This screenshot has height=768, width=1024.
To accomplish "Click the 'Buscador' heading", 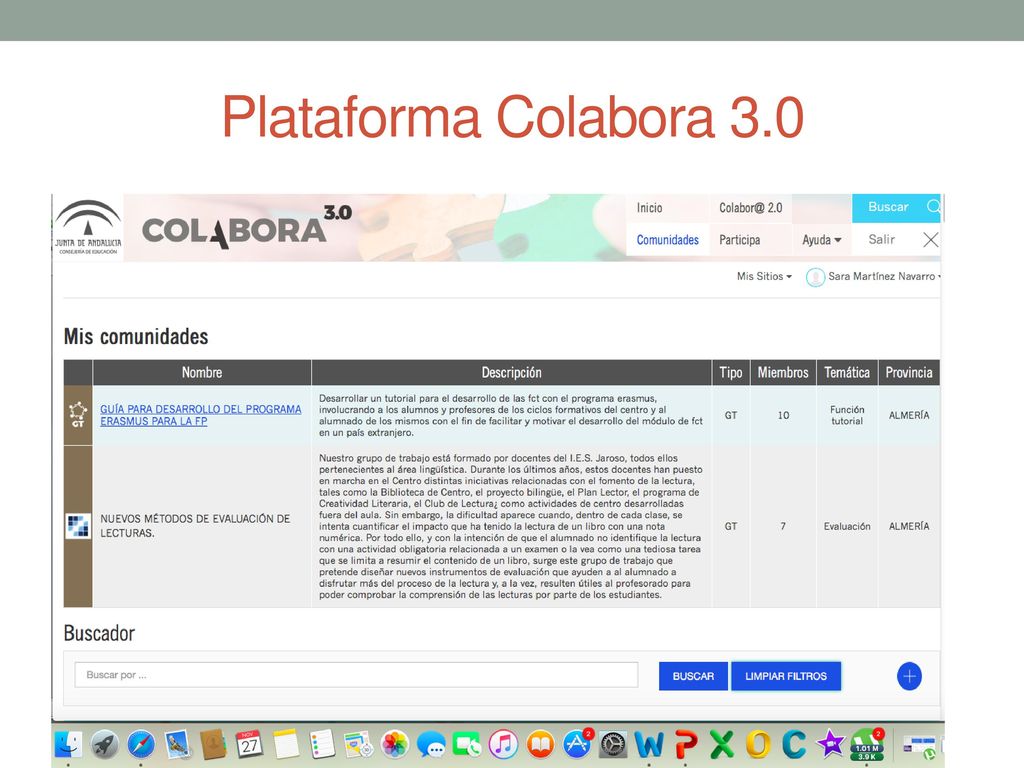I will click(x=99, y=633).
